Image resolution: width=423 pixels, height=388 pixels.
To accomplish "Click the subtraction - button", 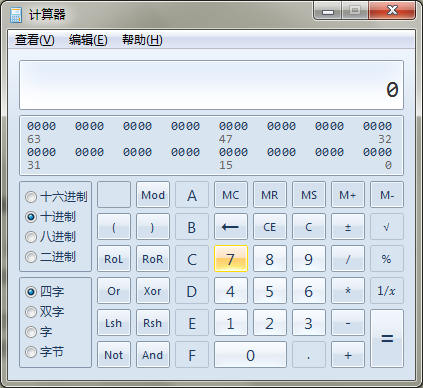I will pos(348,323).
